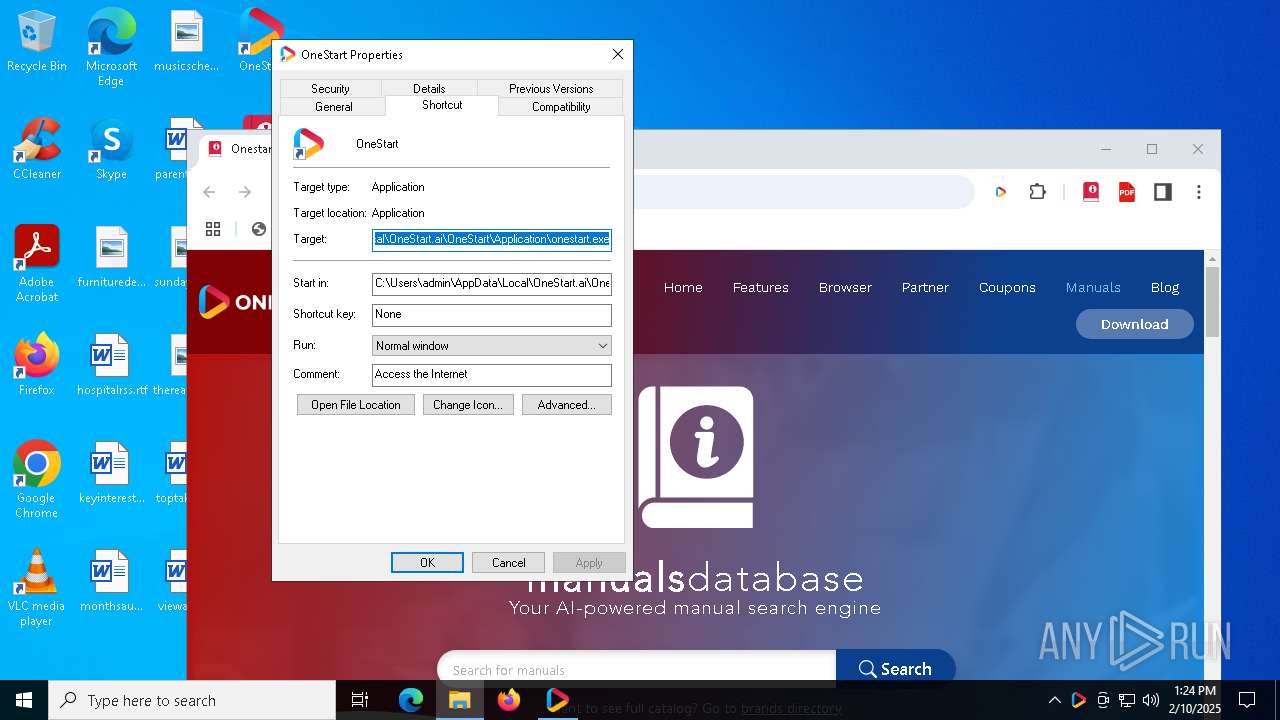Switch to the General tab
The image size is (1280, 720).
(334, 107)
